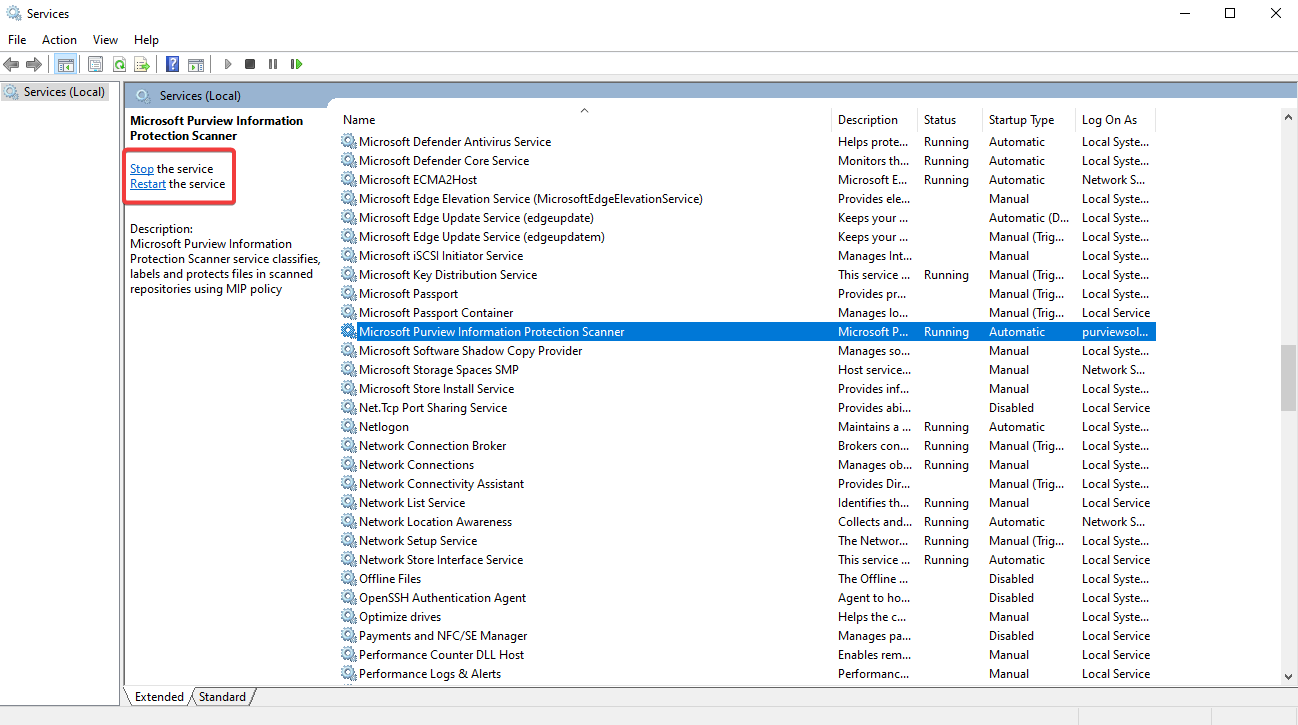Select Microsoft Edge Update Service (edgeupdatem)
1298x725 pixels.
[x=481, y=237]
